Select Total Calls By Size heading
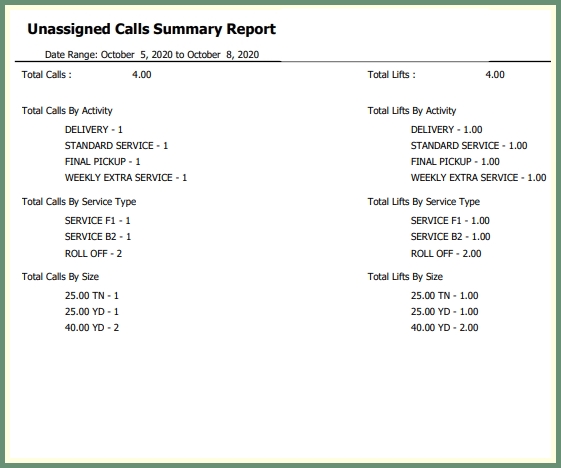The height and width of the screenshot is (468, 561). tap(60, 277)
